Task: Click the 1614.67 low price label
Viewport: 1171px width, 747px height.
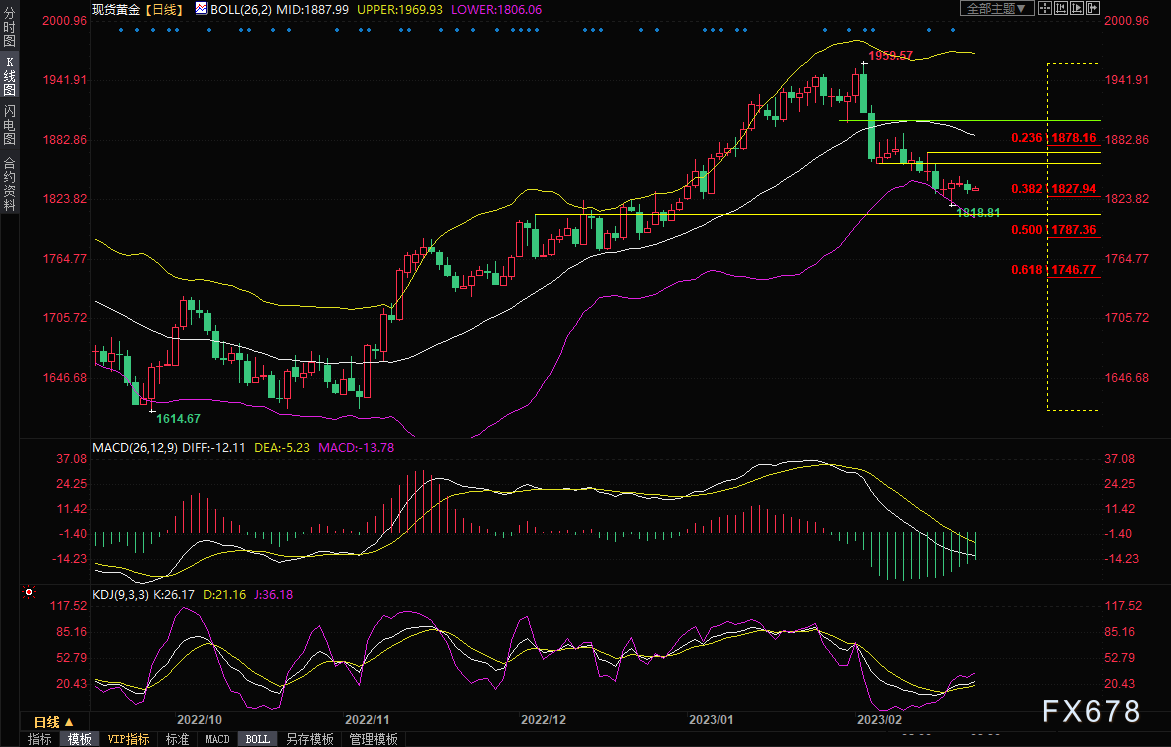Action: 178,418
